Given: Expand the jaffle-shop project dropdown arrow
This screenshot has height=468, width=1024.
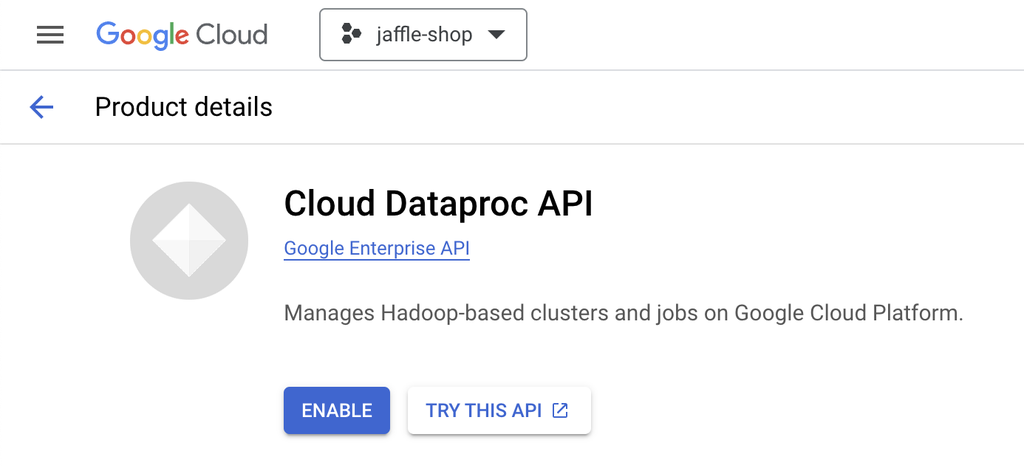Looking at the screenshot, I should click(497, 35).
